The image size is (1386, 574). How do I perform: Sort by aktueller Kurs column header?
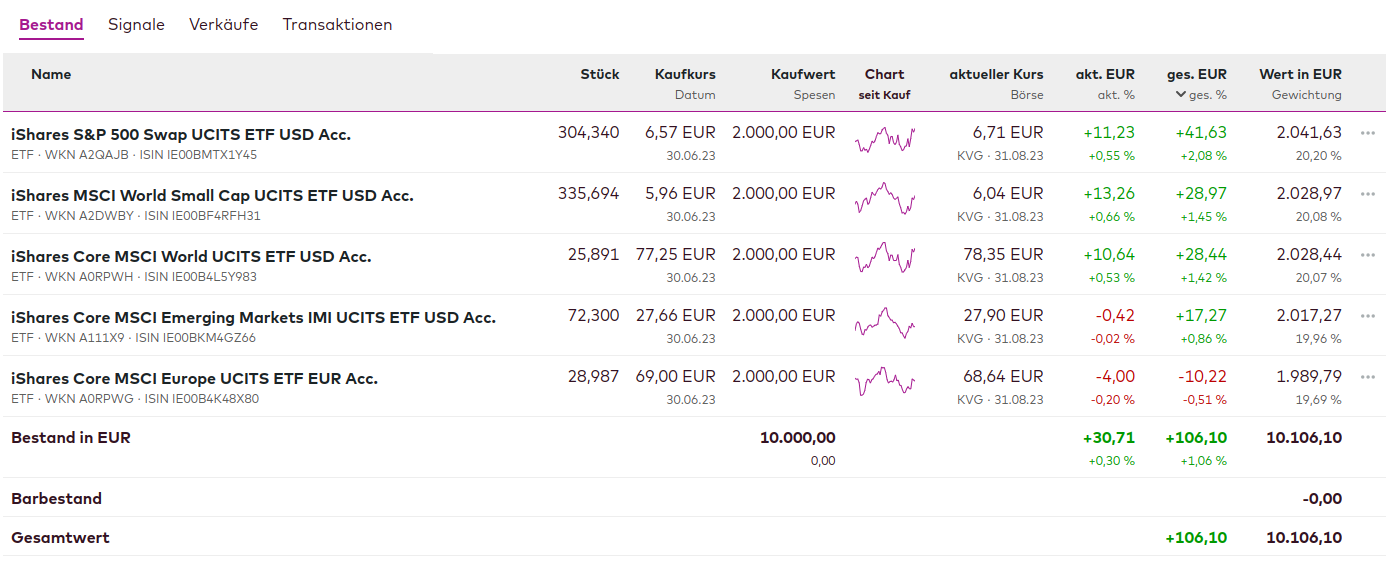(996, 74)
